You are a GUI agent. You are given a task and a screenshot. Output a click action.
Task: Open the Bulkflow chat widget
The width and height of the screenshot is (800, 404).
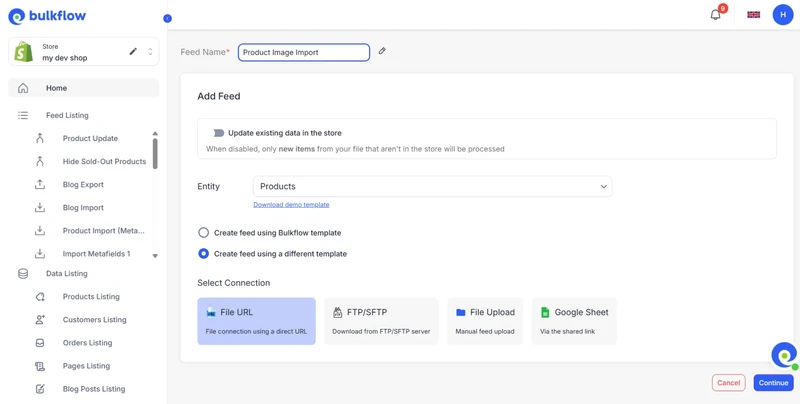[784, 355]
